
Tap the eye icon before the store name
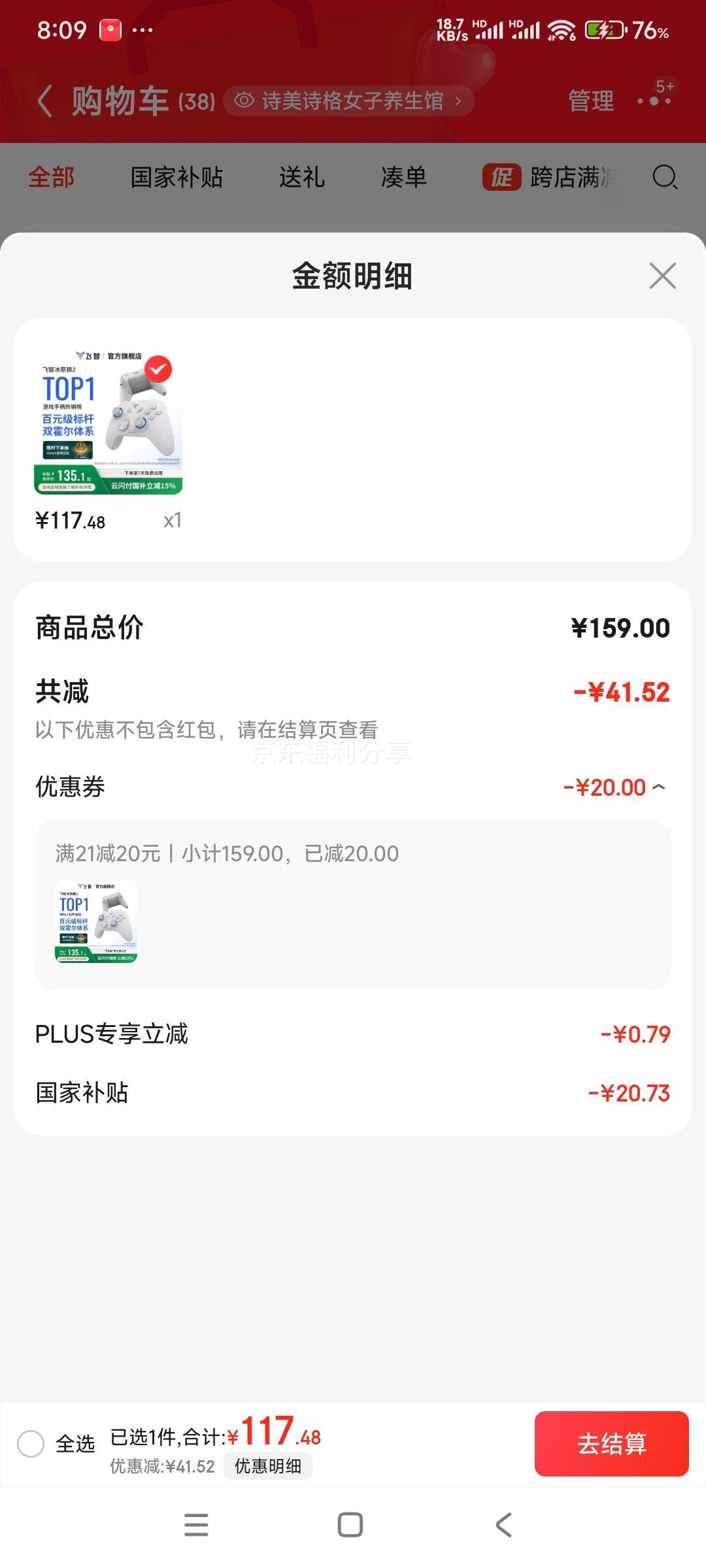click(244, 101)
